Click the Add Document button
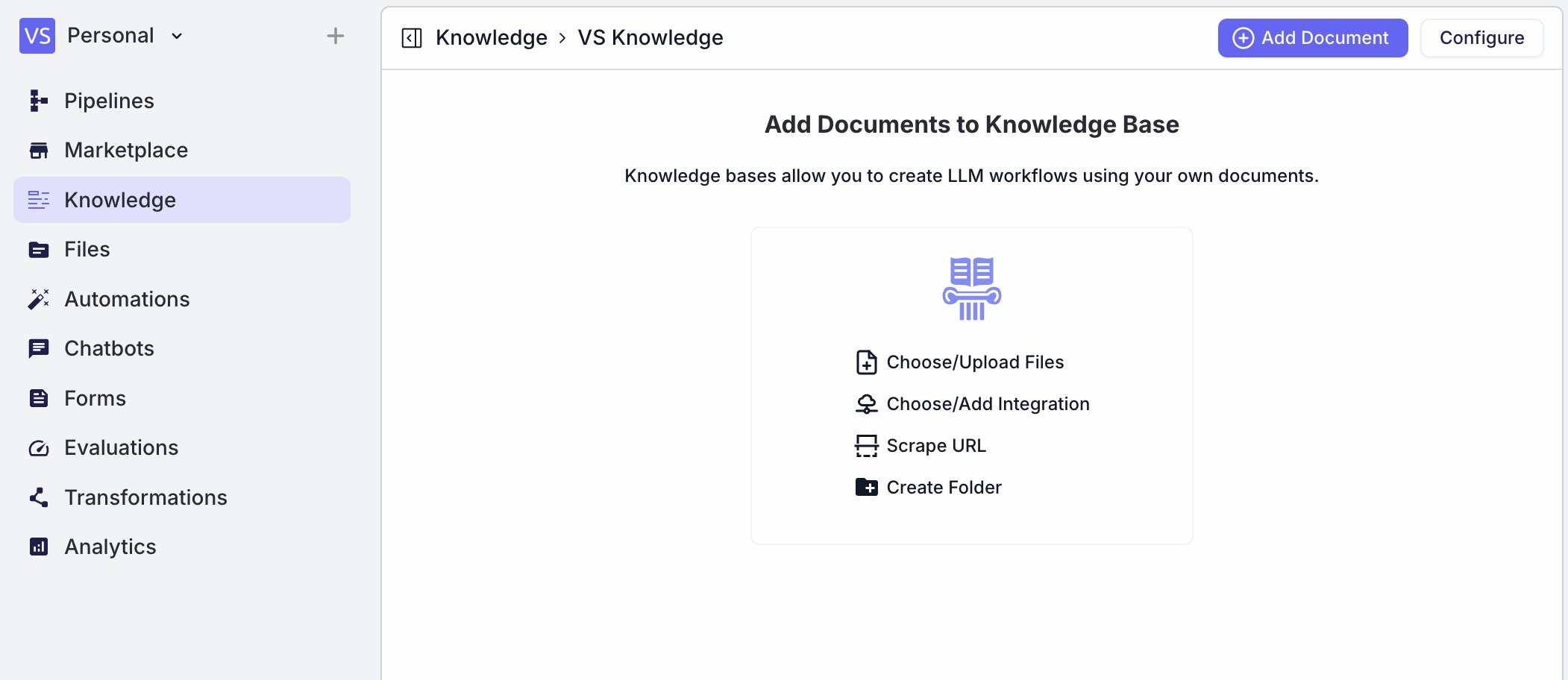 (1313, 37)
